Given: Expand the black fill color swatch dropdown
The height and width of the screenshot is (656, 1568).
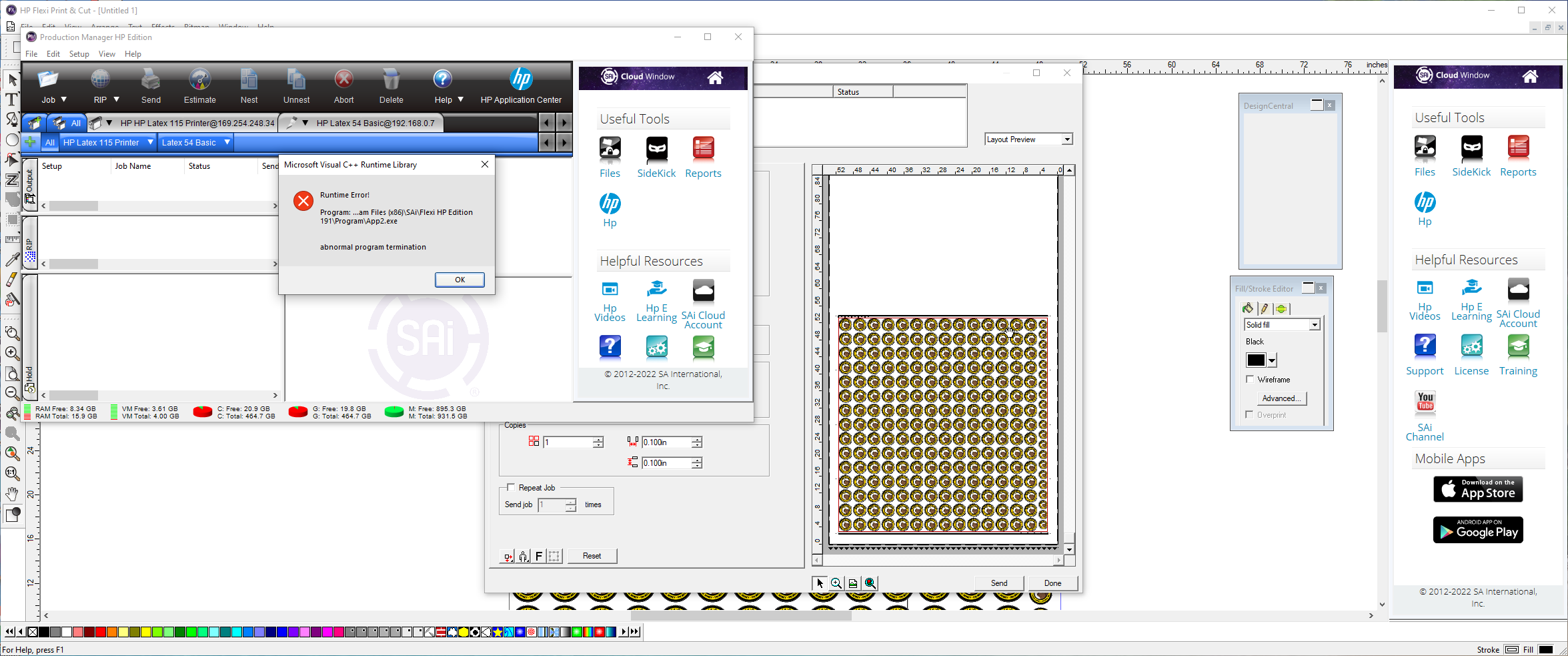Looking at the screenshot, I should pos(1272,360).
